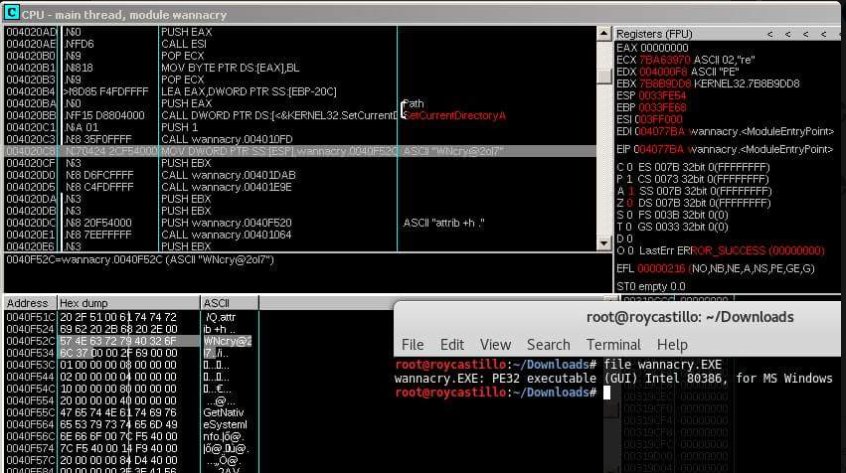Screen dimensions: 846x473
Task: Click disassembly scrollbar down arrow
Action: [604, 244]
